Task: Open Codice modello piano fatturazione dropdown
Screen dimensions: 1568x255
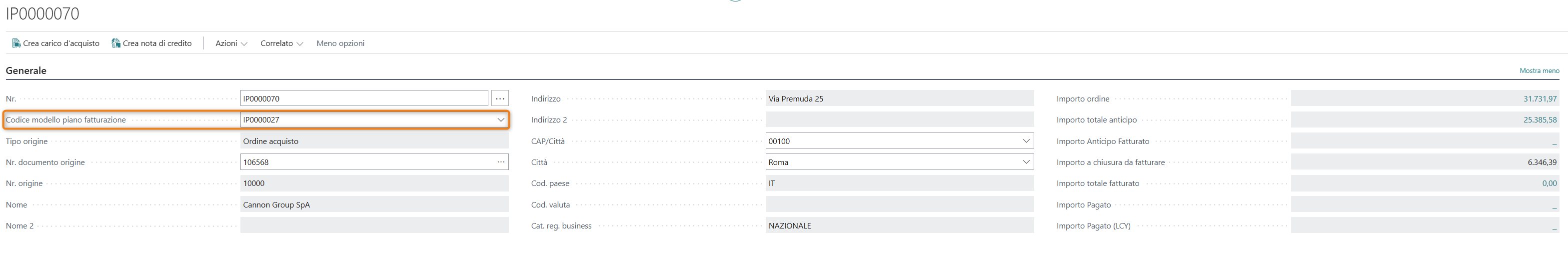Action: pos(500,120)
